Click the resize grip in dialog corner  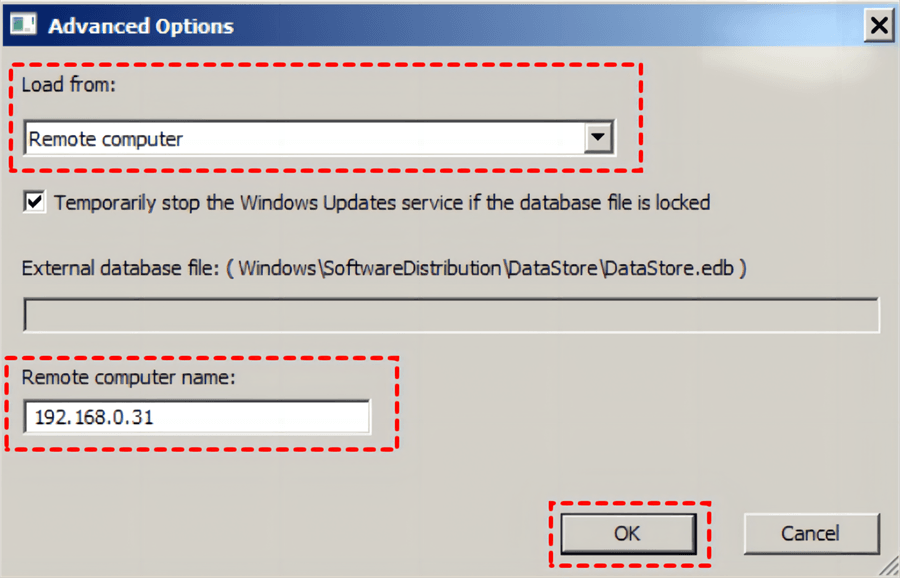(x=888, y=566)
